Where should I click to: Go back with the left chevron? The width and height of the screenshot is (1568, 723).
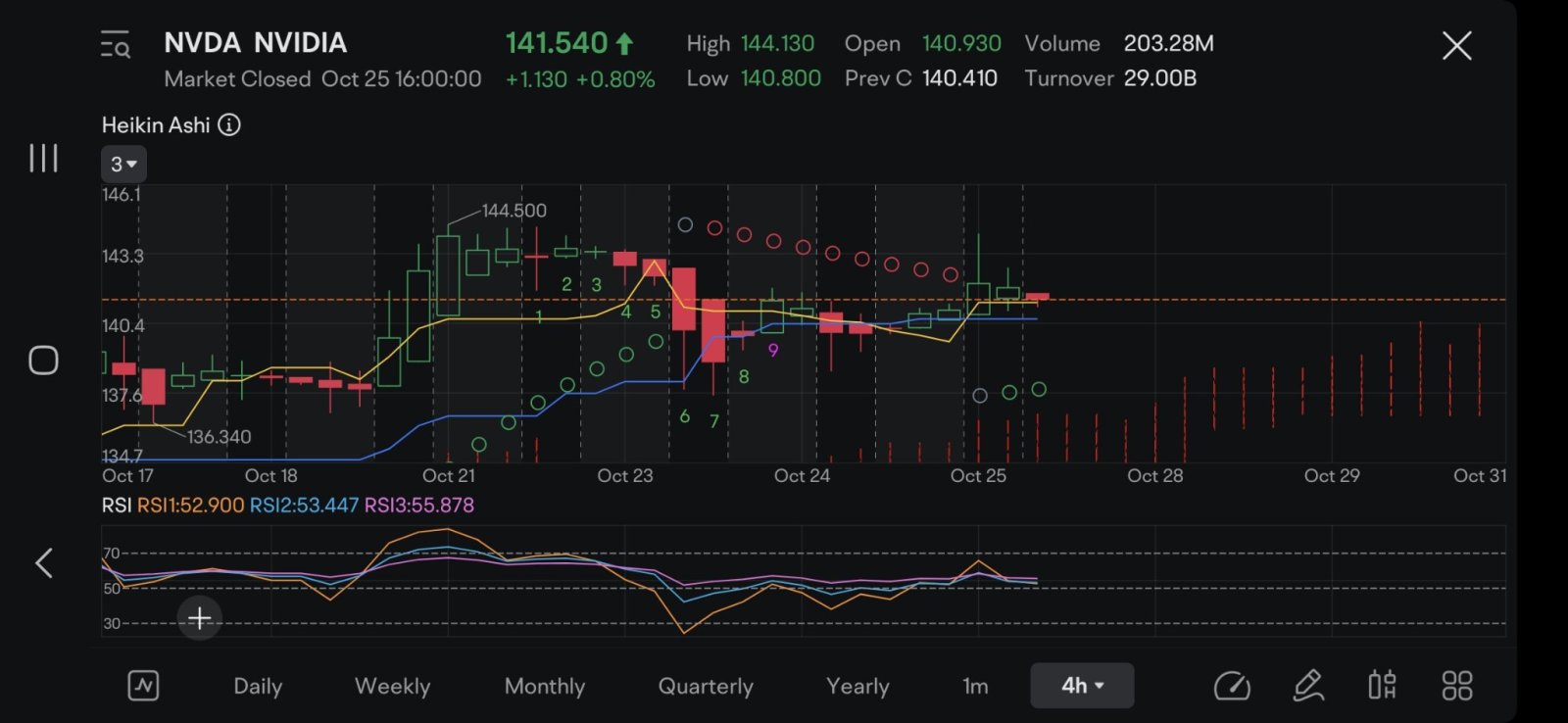pyautogui.click(x=43, y=562)
